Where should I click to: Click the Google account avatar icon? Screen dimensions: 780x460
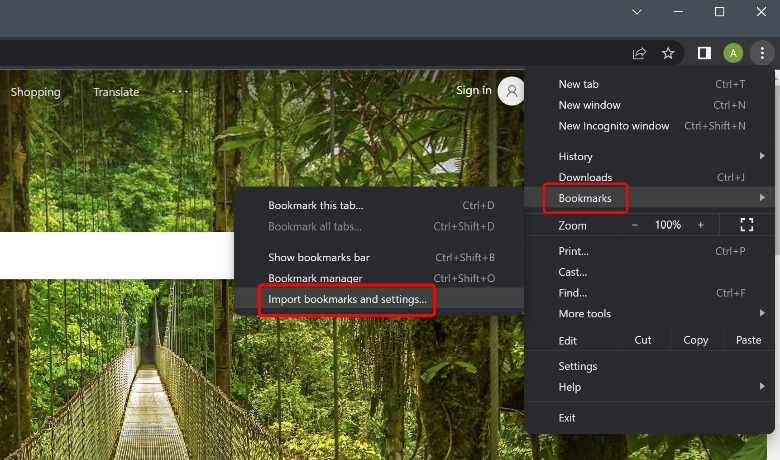tap(512, 91)
